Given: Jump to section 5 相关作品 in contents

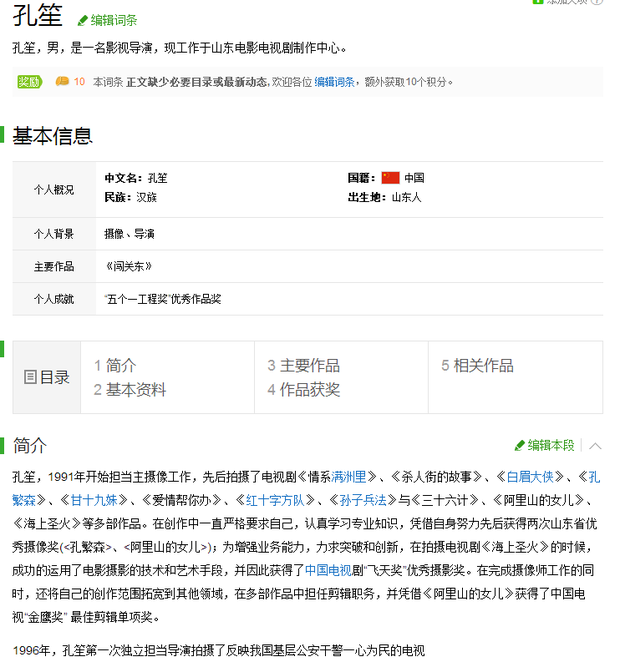Looking at the screenshot, I should click(x=478, y=365).
